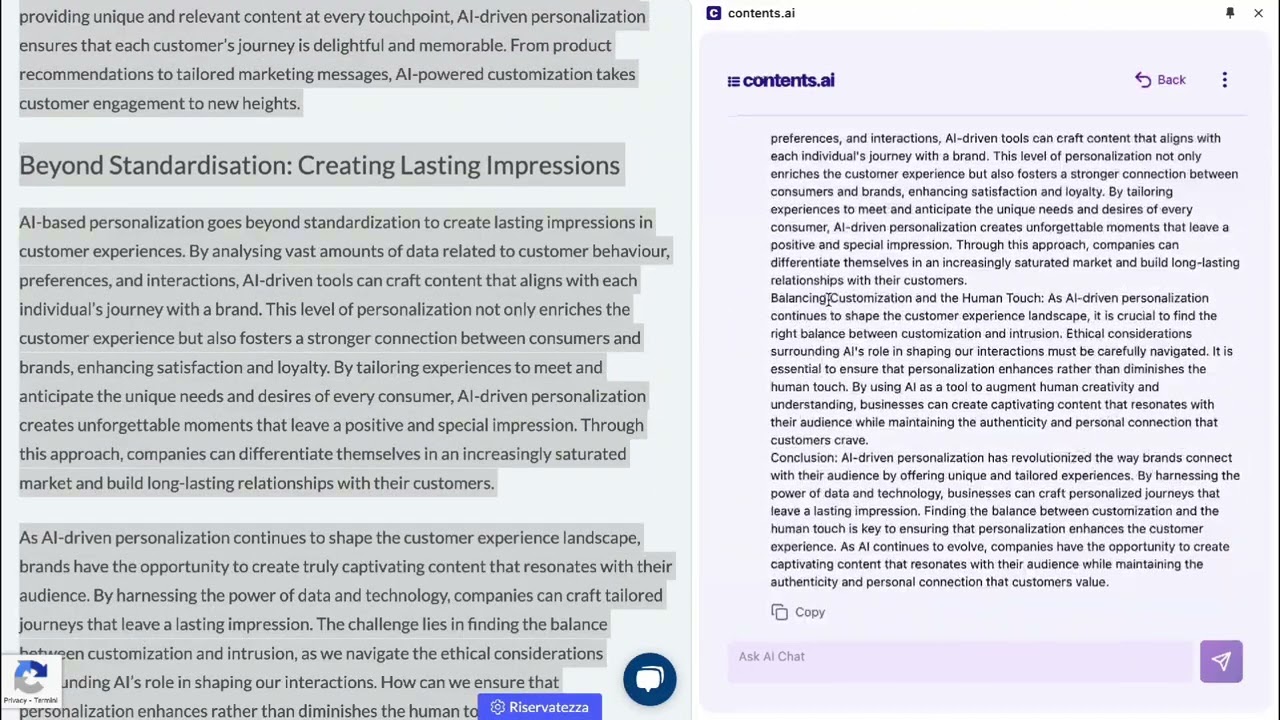Pin the contents.ai side panel
The height and width of the screenshot is (720, 1280).
point(1230,13)
